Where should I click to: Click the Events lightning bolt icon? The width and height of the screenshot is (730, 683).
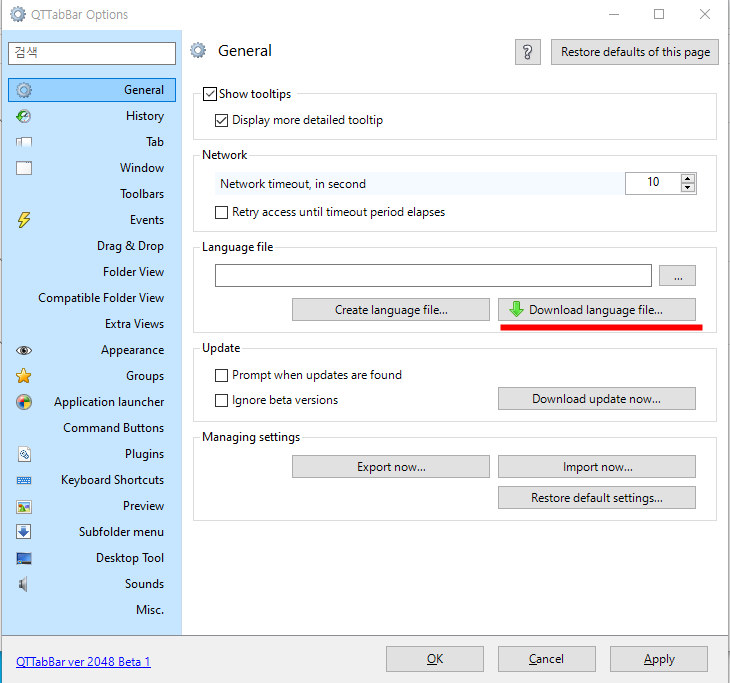[24, 220]
